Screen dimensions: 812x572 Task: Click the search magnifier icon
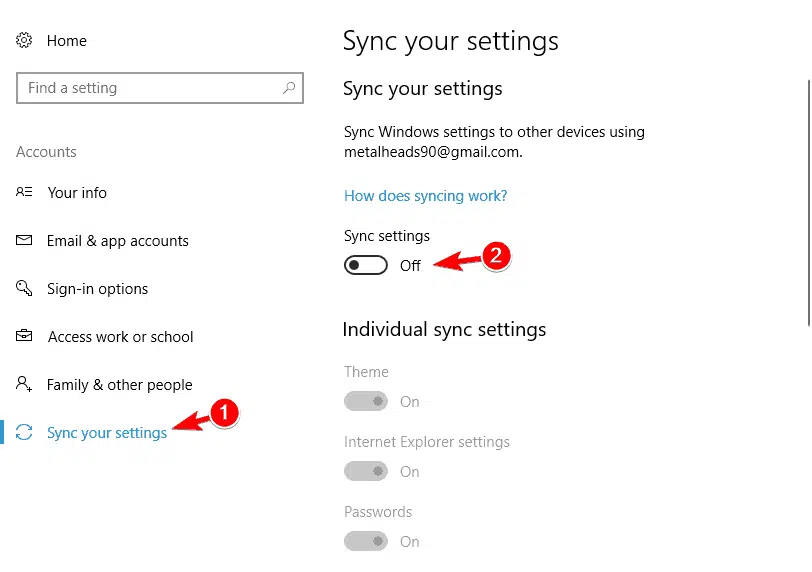[x=289, y=88]
